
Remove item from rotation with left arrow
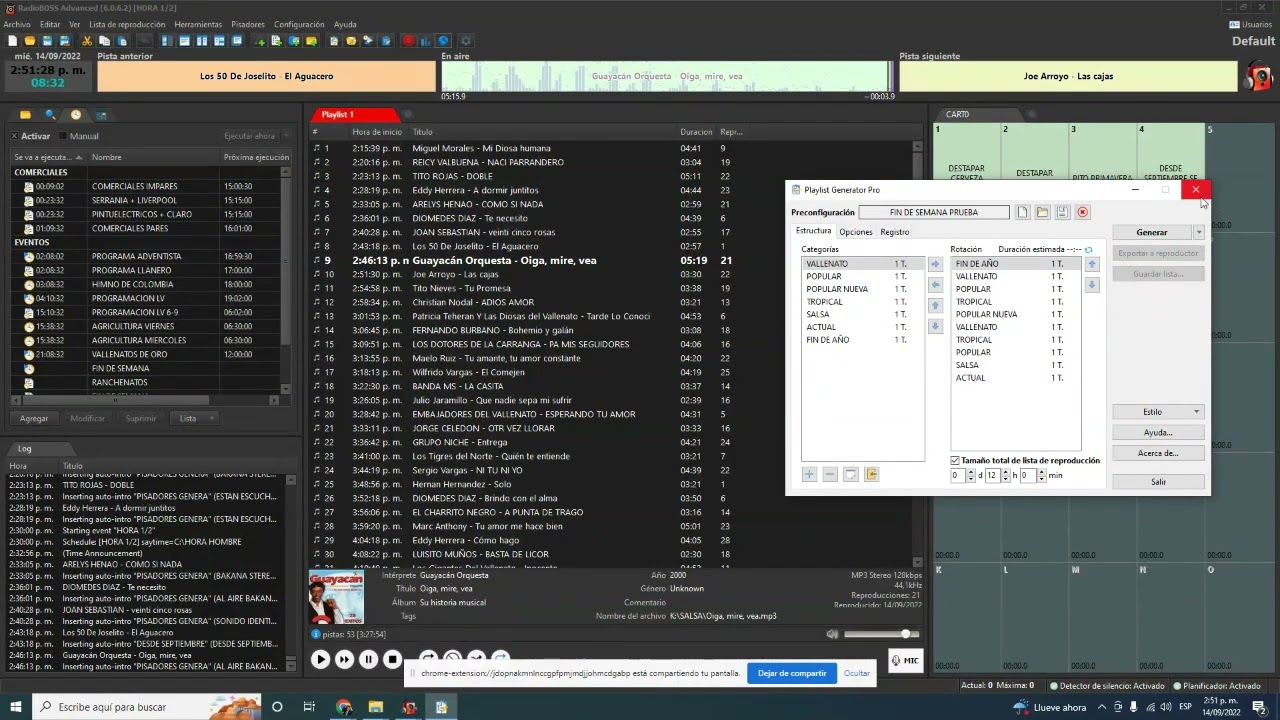point(935,285)
